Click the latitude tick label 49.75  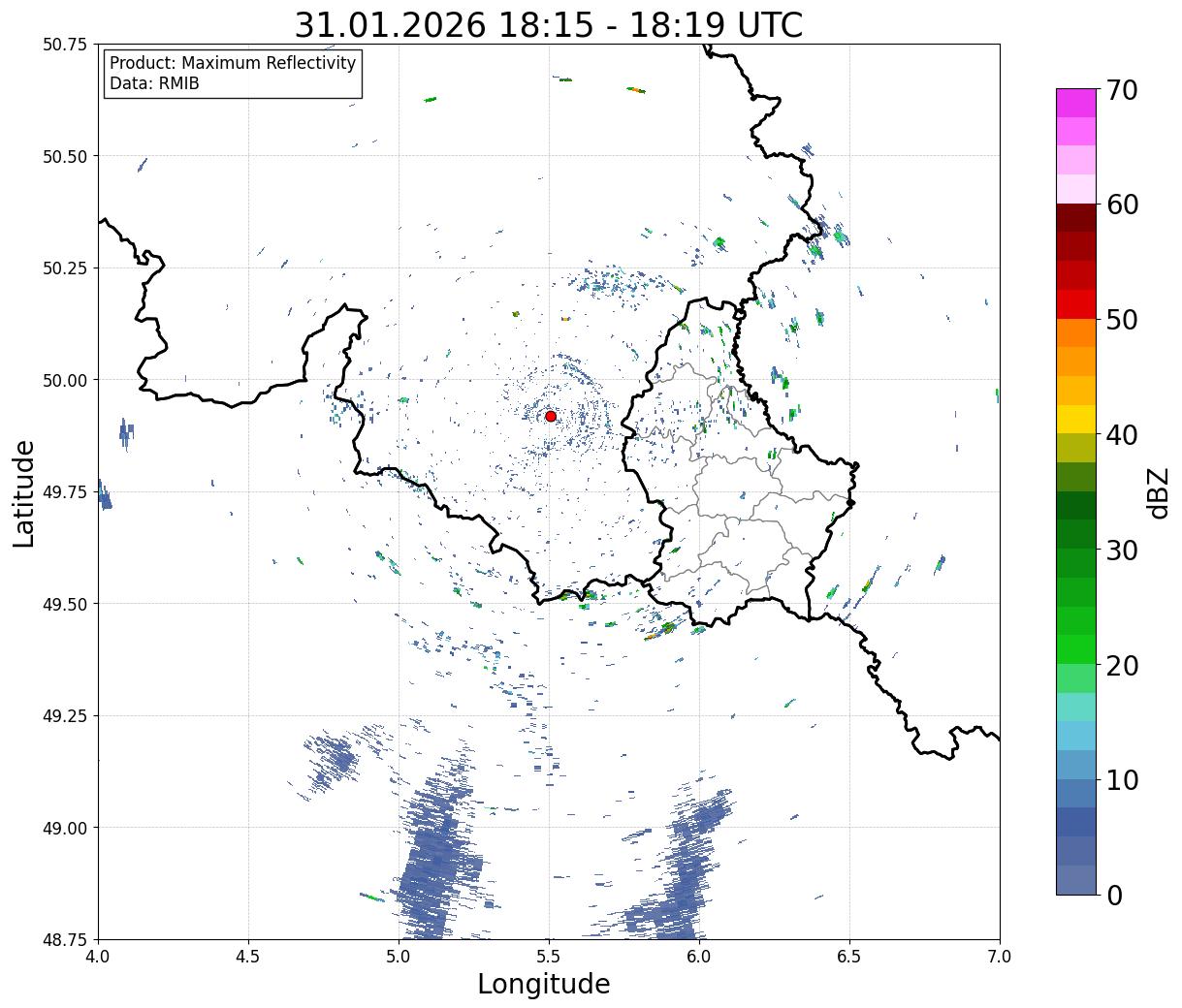[65, 492]
